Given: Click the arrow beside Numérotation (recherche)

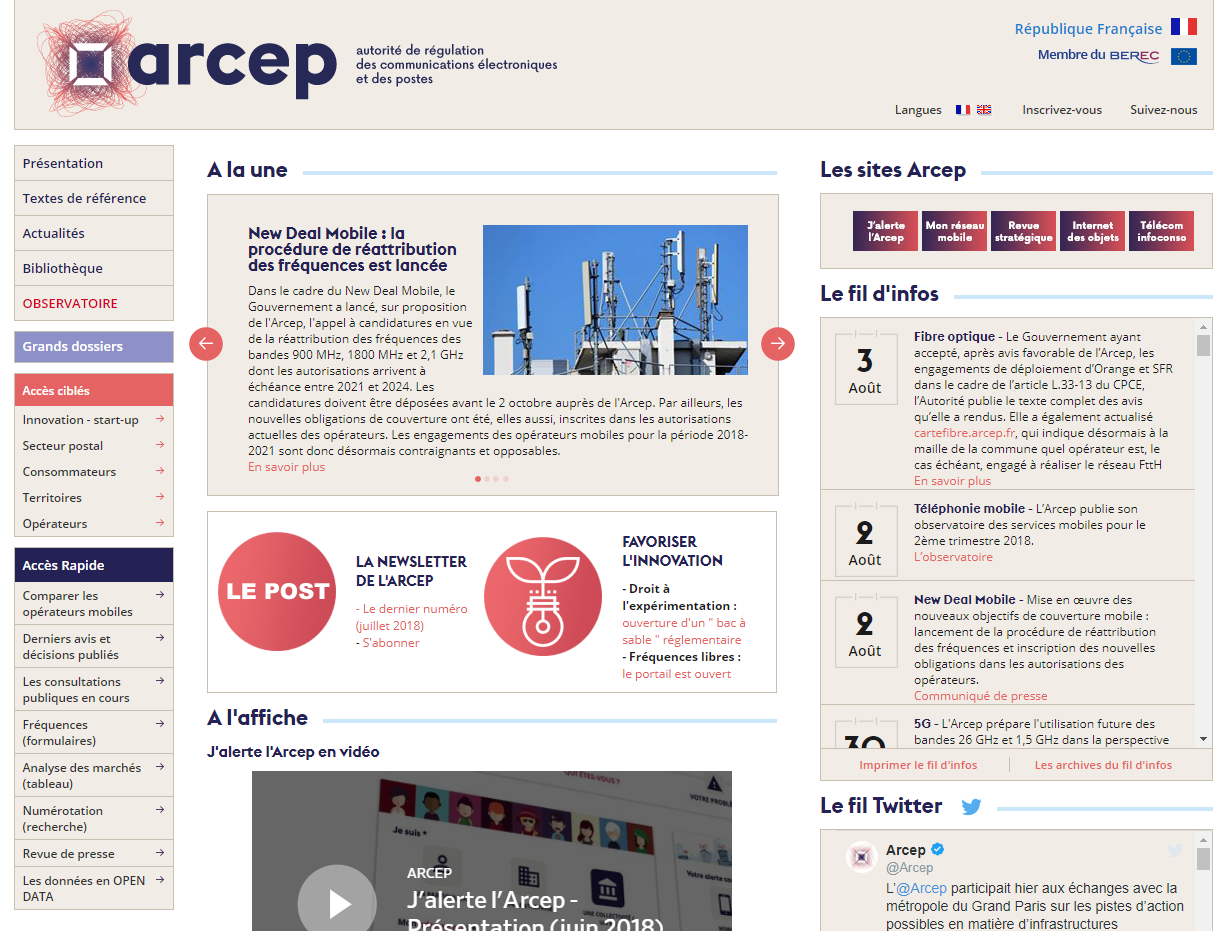Looking at the screenshot, I should point(160,810).
